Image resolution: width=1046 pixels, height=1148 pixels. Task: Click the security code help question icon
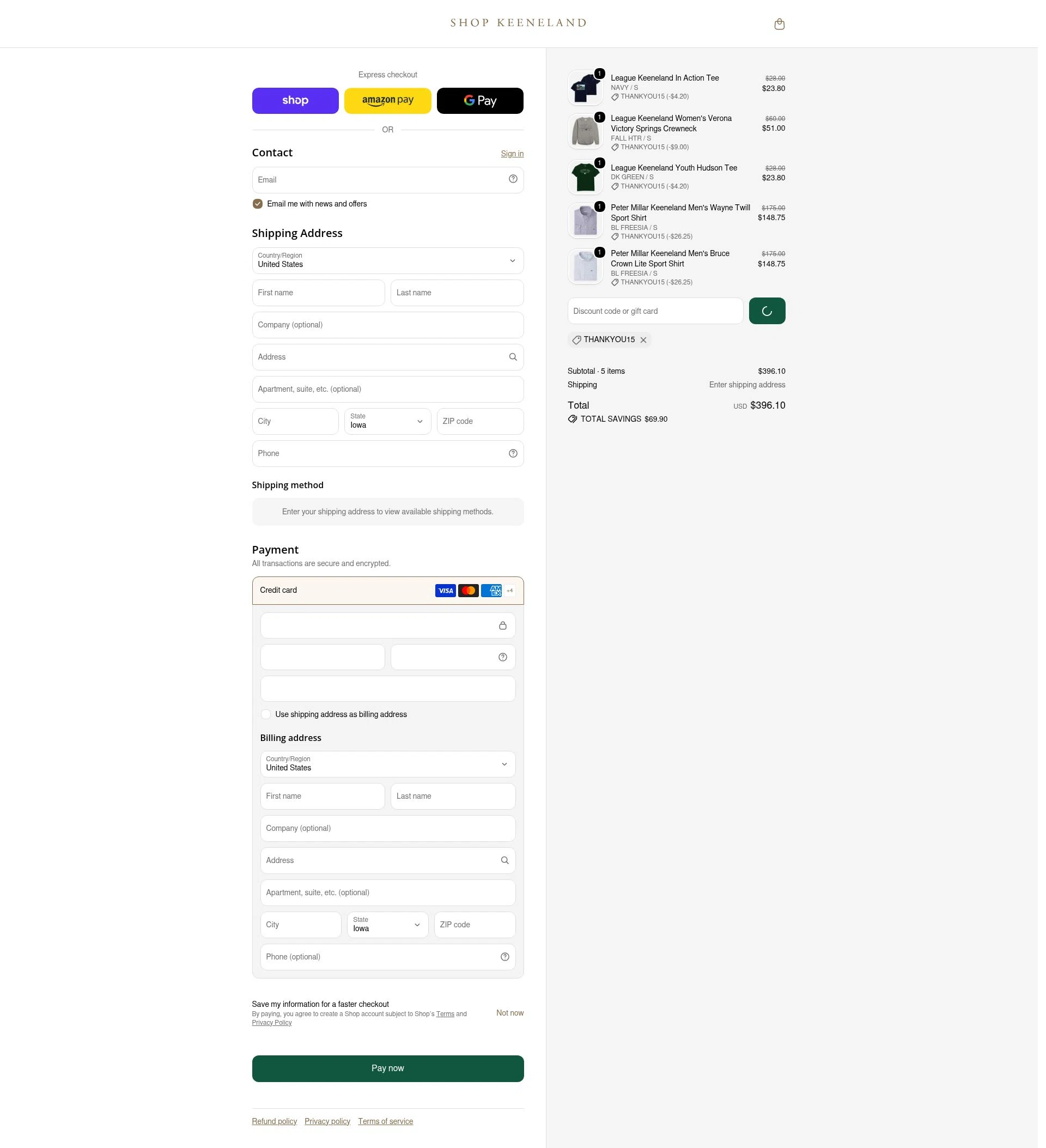[506, 662]
